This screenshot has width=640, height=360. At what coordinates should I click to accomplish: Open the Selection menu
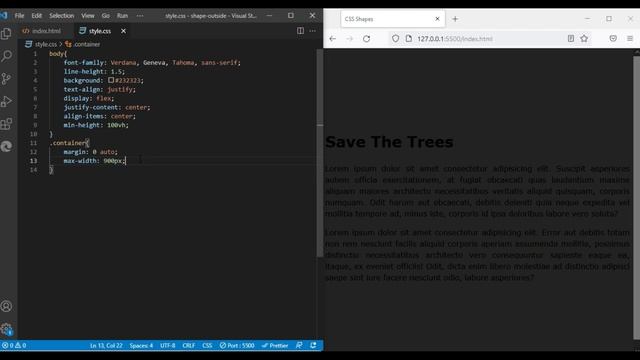pyautogui.click(x=62, y=16)
